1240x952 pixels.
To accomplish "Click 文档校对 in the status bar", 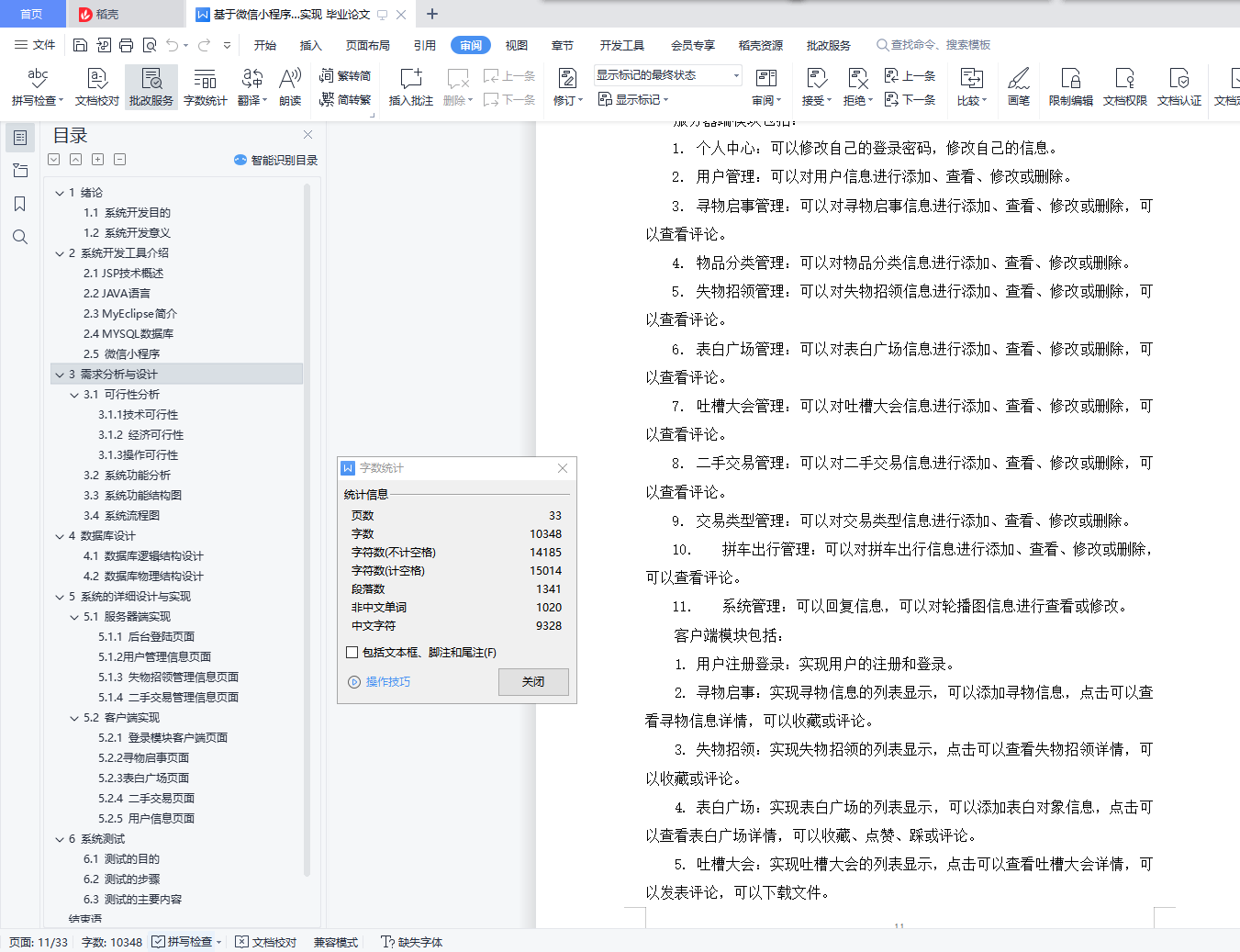I will point(266,942).
